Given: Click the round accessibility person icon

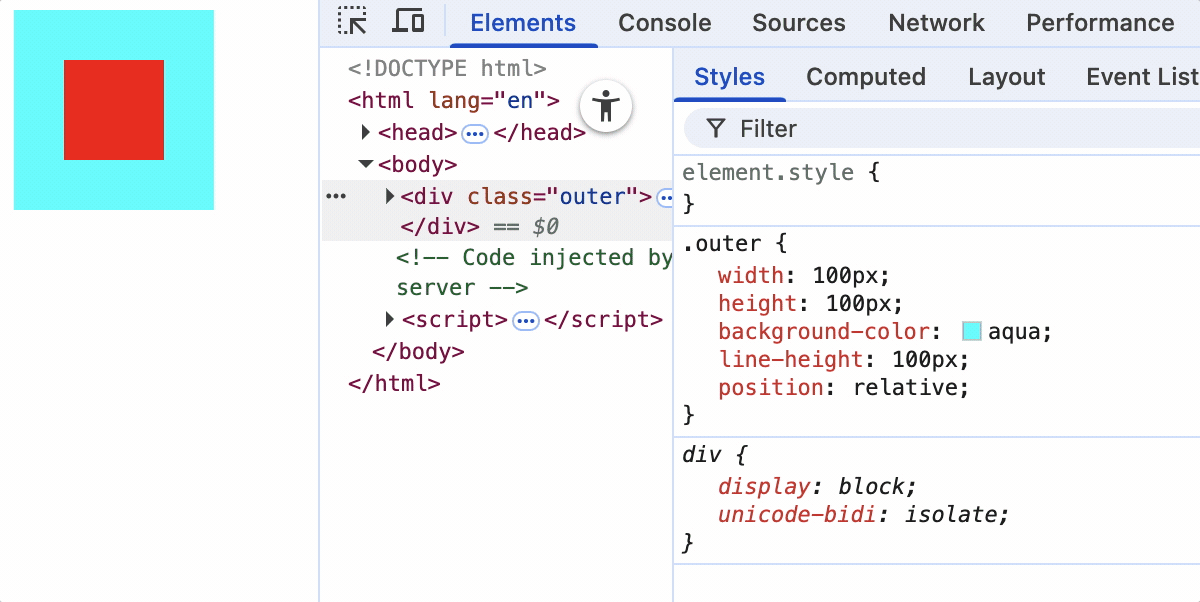Looking at the screenshot, I should click(x=606, y=105).
